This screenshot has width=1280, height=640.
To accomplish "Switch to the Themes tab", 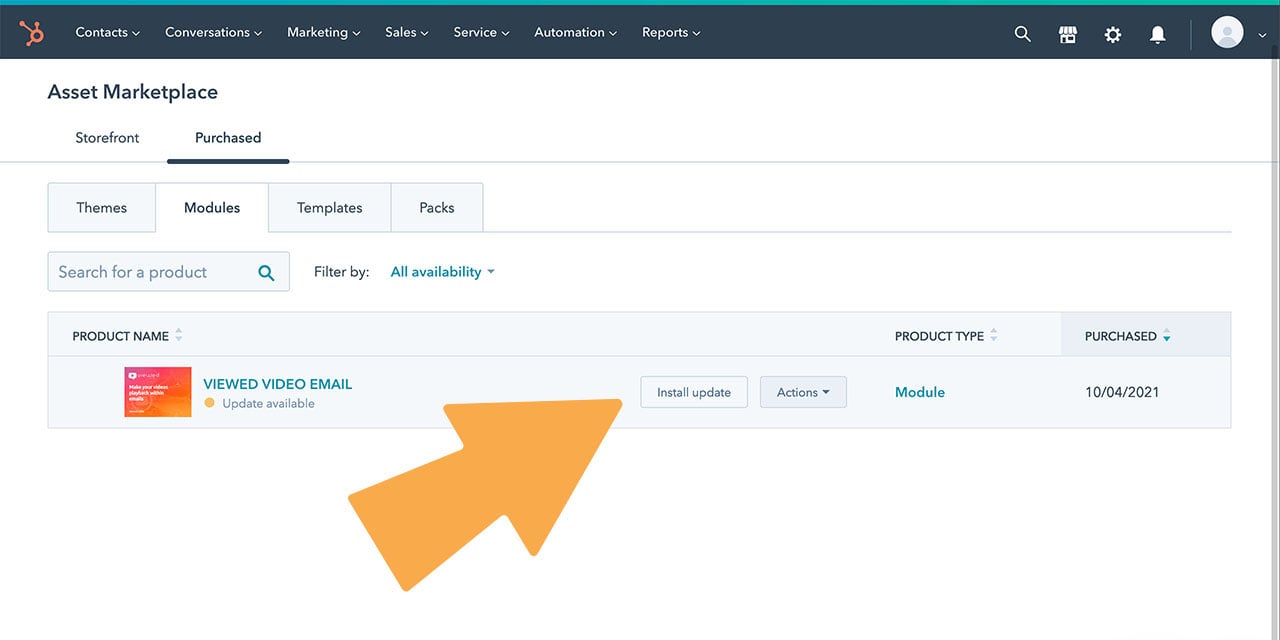I will click(102, 208).
